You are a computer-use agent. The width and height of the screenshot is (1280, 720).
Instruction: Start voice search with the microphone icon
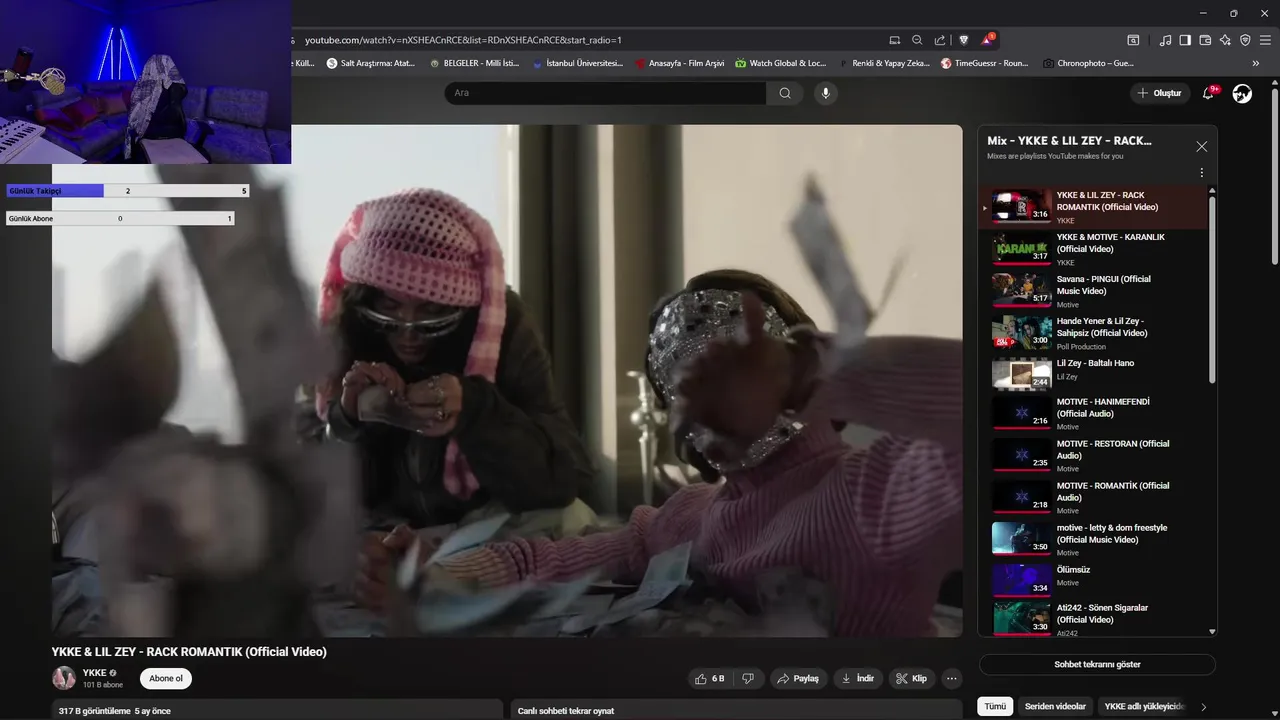pos(825,93)
